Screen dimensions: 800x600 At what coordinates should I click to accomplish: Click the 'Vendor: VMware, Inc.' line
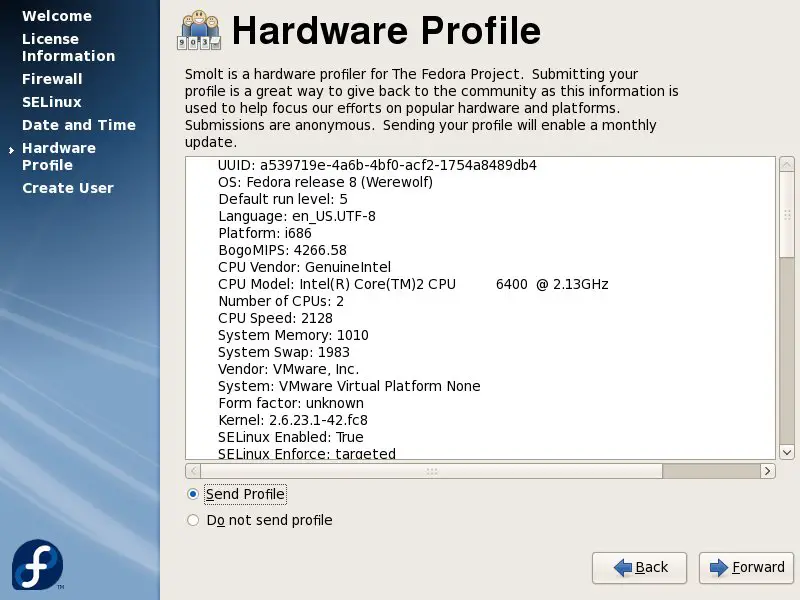click(288, 369)
